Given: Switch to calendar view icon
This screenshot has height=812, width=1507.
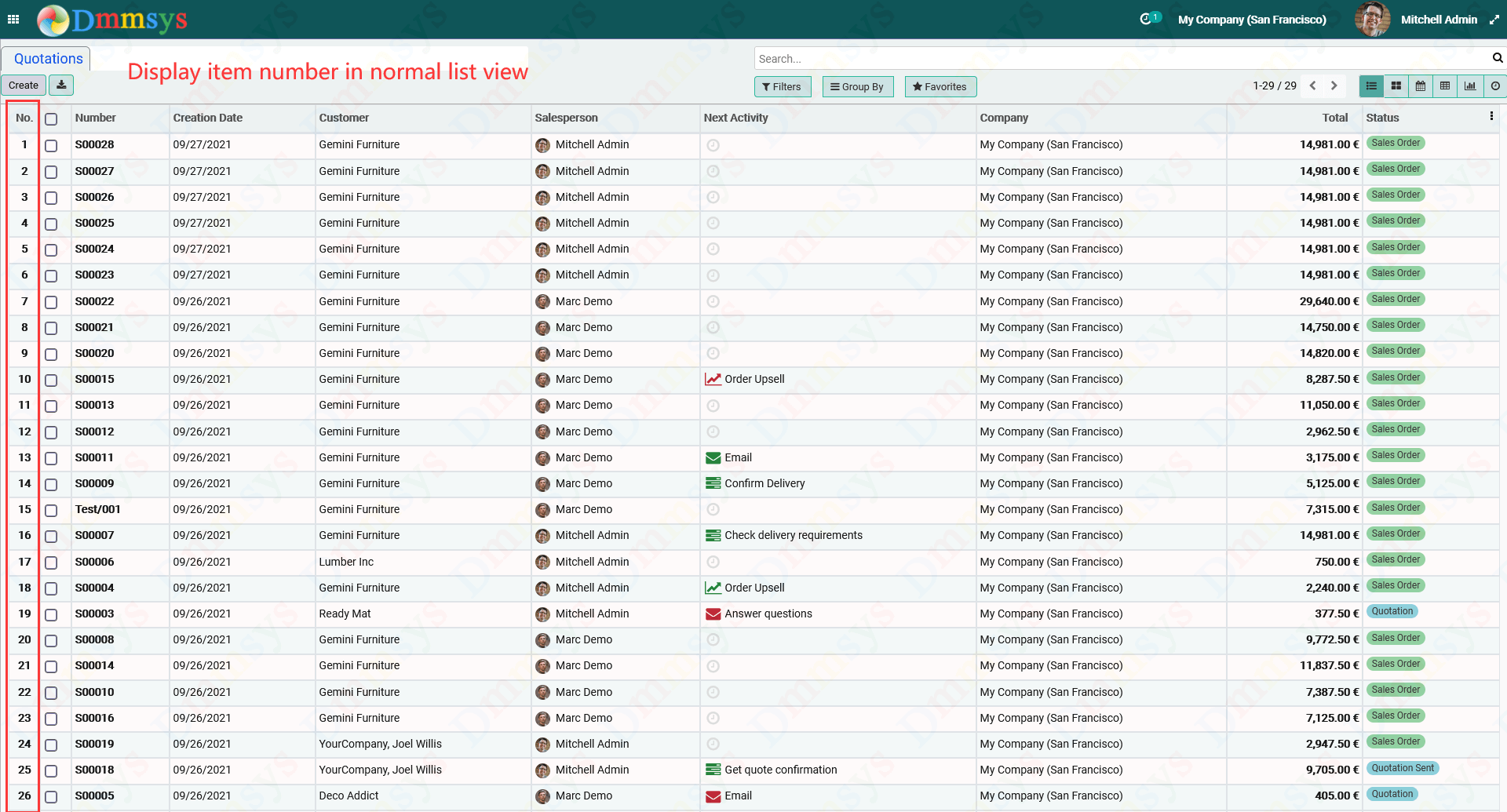Looking at the screenshot, I should point(1420,86).
